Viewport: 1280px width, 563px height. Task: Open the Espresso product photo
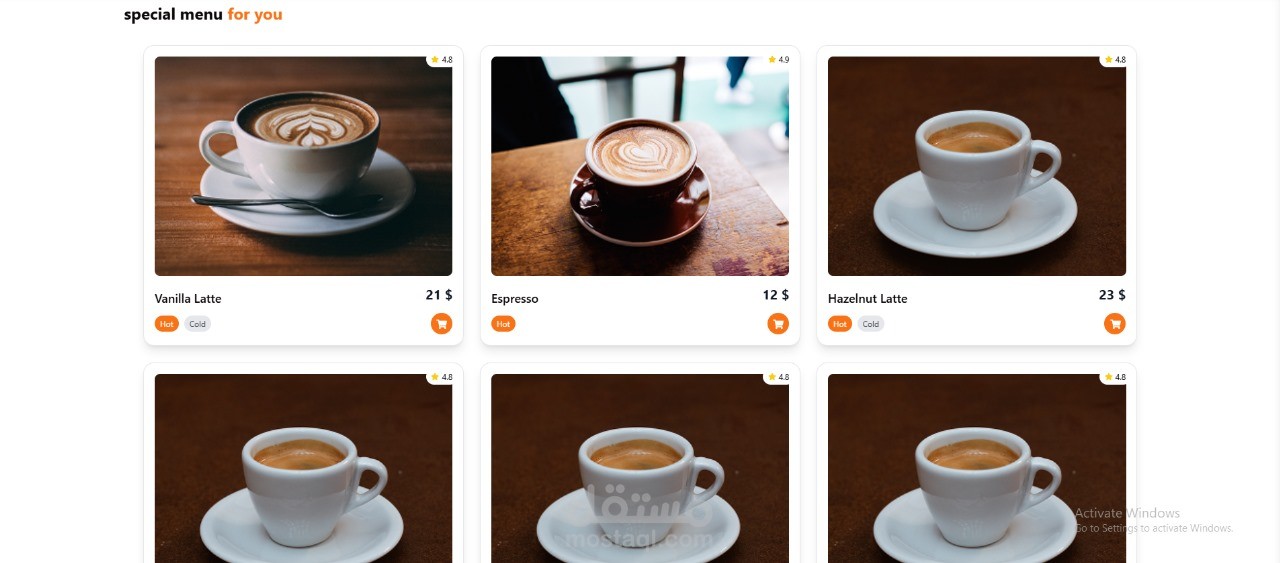[640, 166]
